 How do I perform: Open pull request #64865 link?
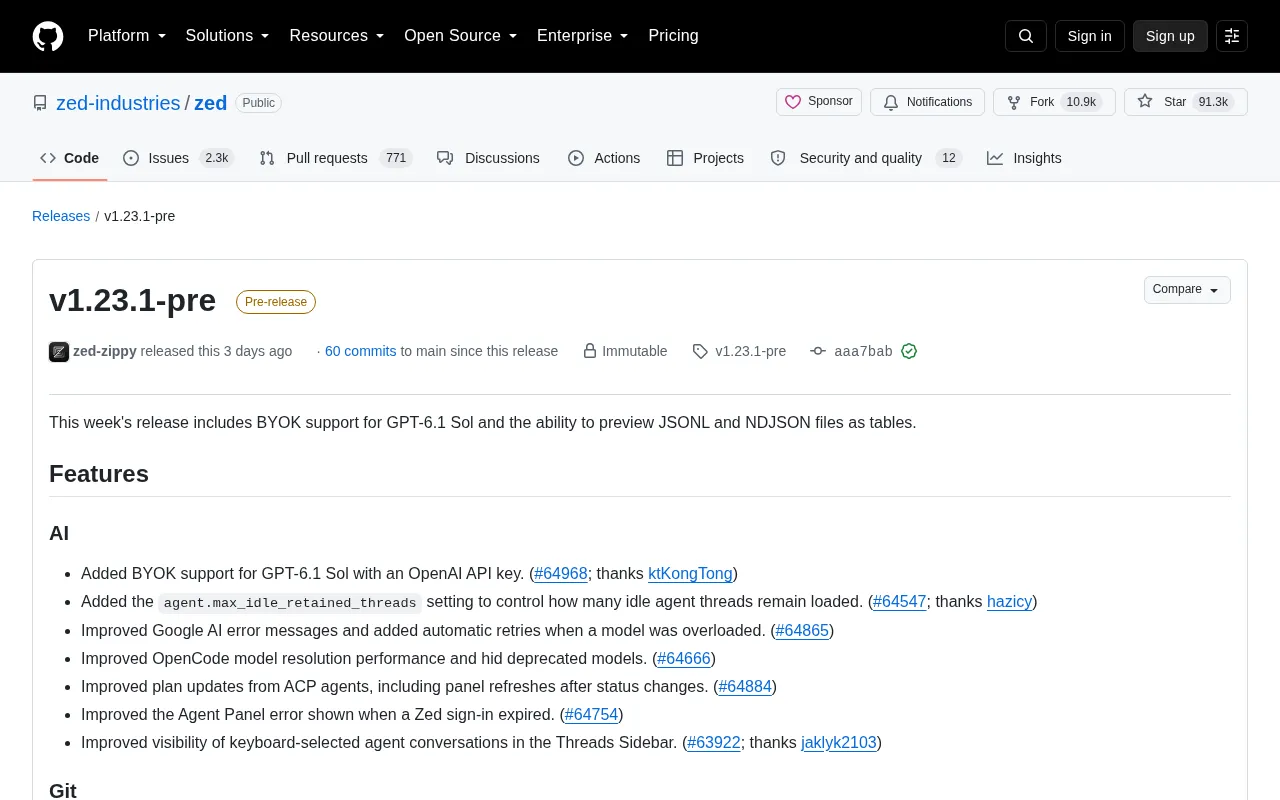(x=802, y=630)
